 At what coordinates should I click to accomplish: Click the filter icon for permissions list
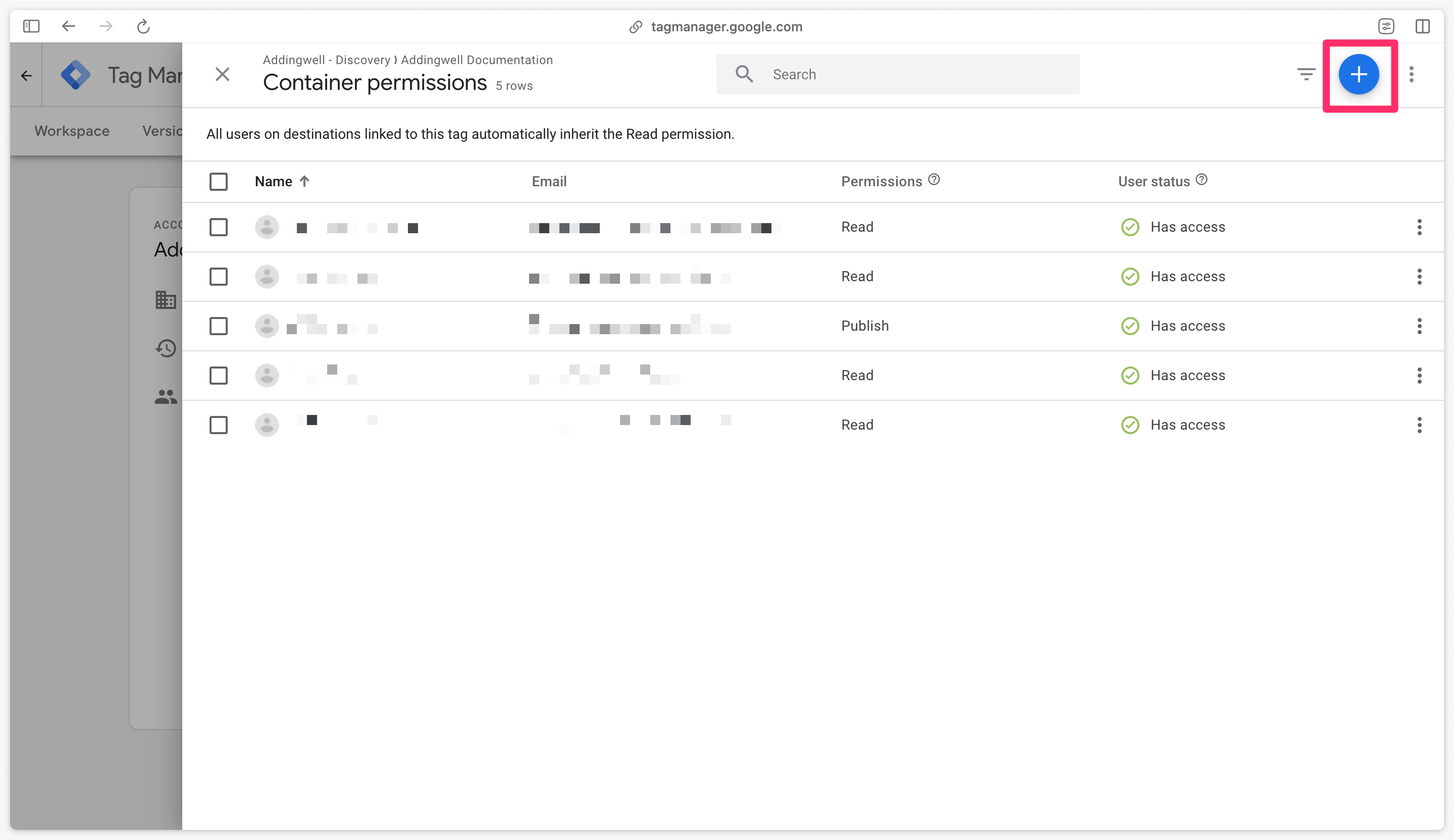[x=1307, y=74]
